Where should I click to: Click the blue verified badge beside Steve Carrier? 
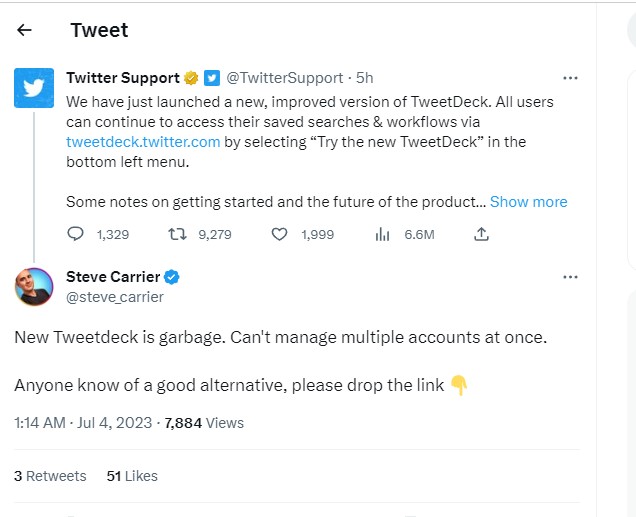pos(172,277)
